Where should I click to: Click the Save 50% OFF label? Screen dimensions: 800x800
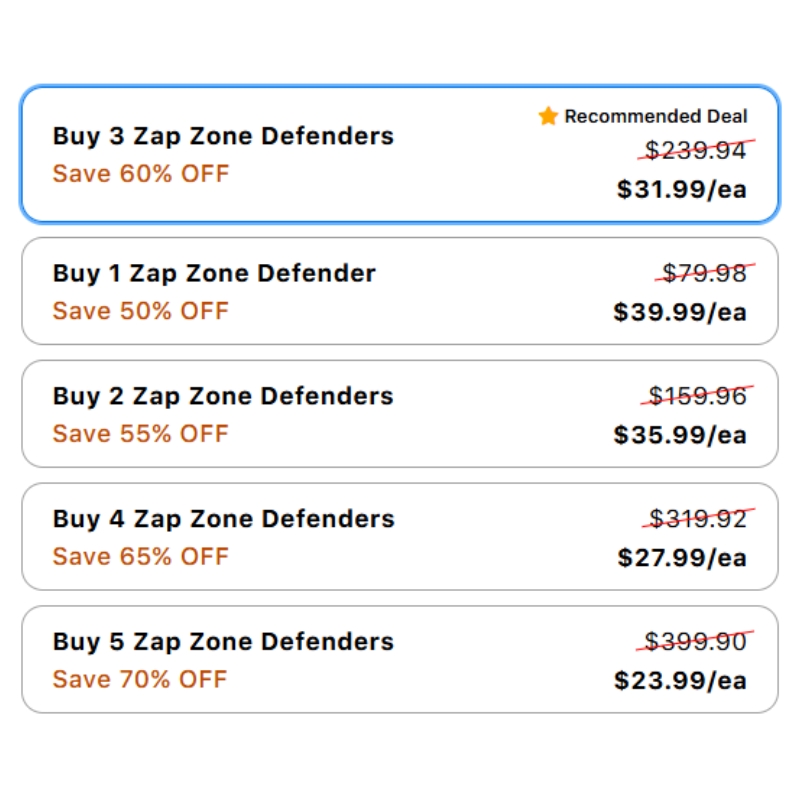141,311
